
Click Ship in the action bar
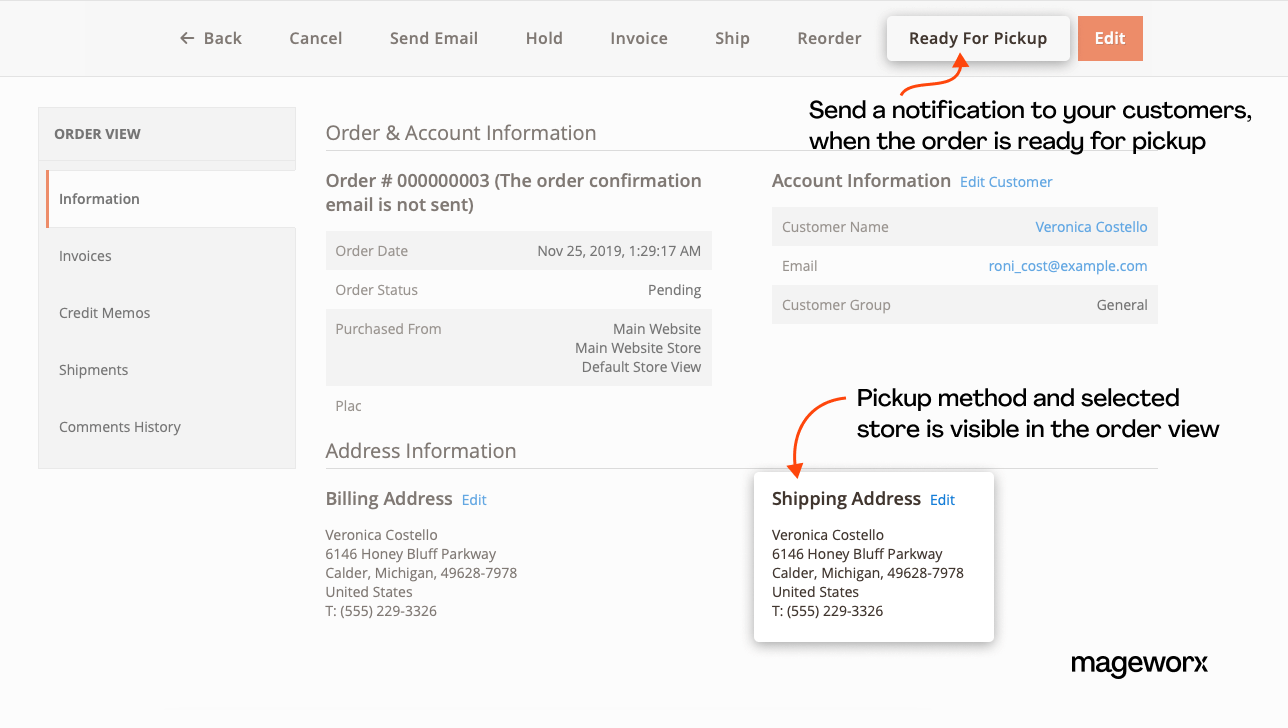[732, 38]
